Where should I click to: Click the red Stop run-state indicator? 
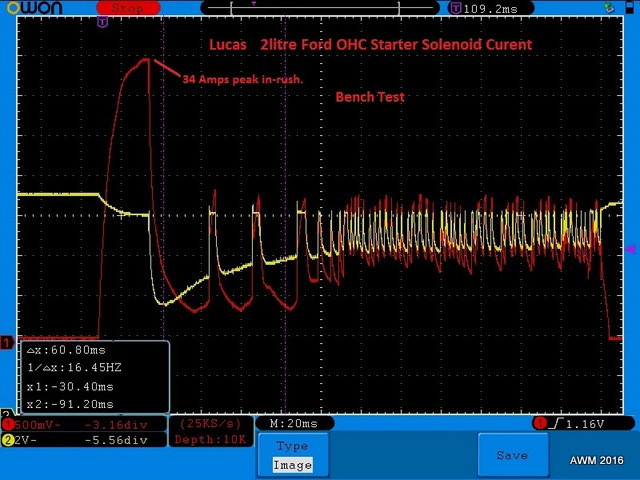128,8
